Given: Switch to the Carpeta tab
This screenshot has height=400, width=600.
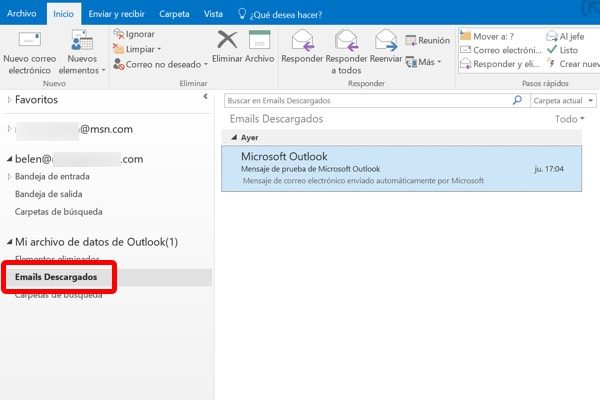Looking at the screenshot, I should [x=174, y=14].
